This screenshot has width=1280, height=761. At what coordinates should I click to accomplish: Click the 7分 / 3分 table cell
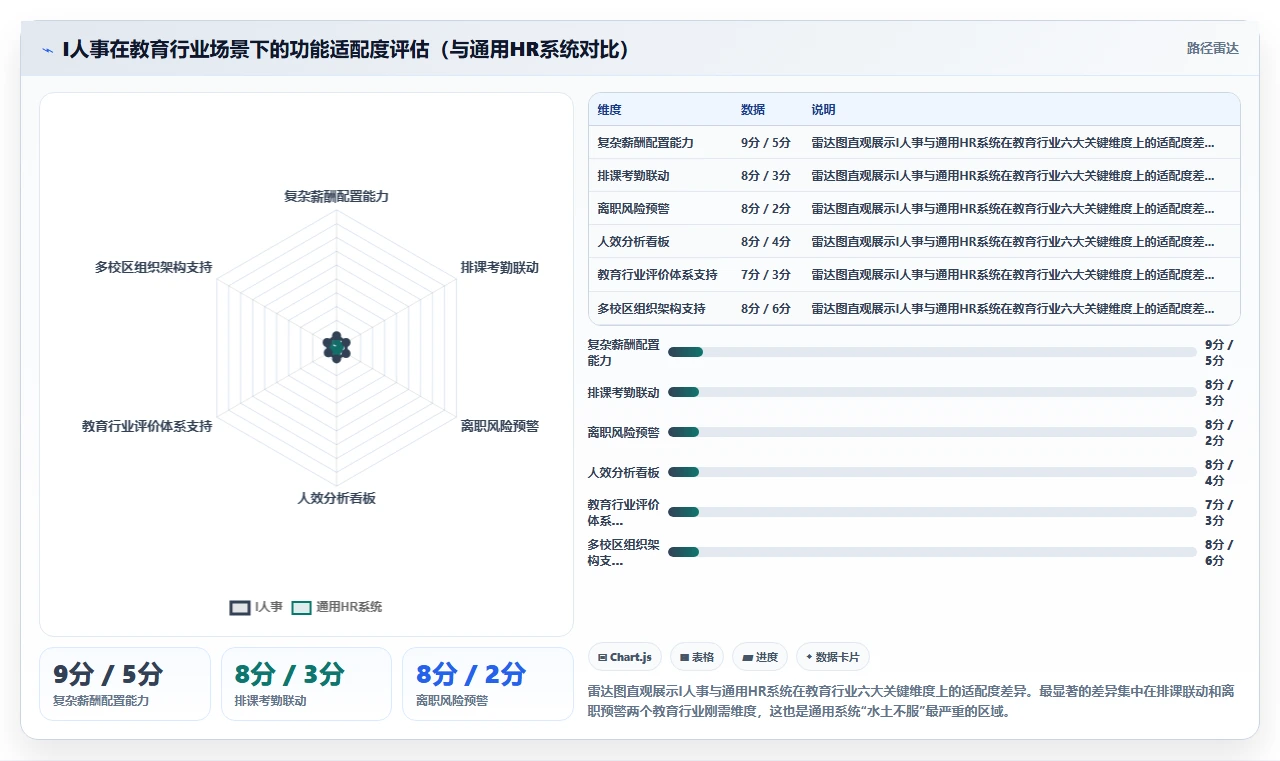coord(766,275)
